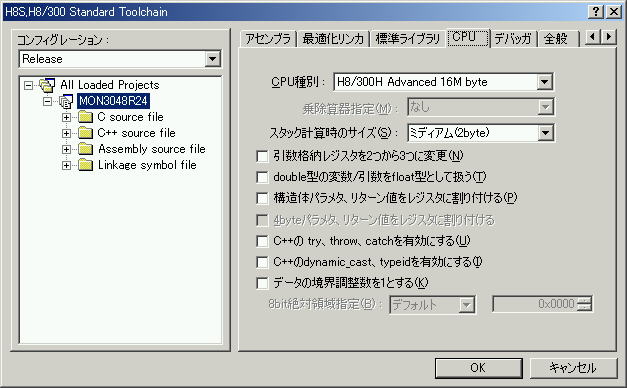Click the All Loaded Projects workspace icon
627x388 pixels.
tap(47, 85)
